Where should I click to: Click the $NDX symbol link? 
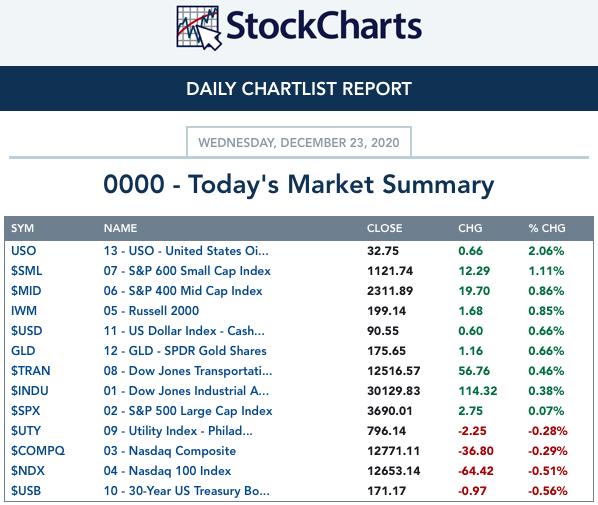pos(28,471)
